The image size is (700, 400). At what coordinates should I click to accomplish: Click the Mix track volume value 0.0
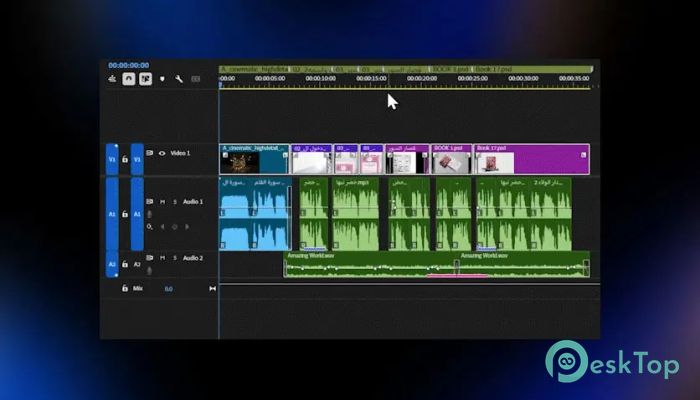[x=168, y=289]
